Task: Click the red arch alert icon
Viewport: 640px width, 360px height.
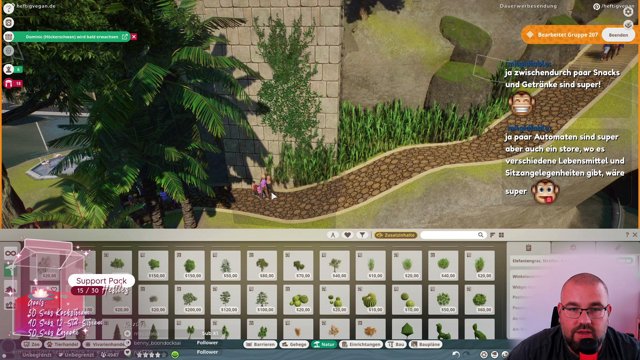Action: (9, 84)
